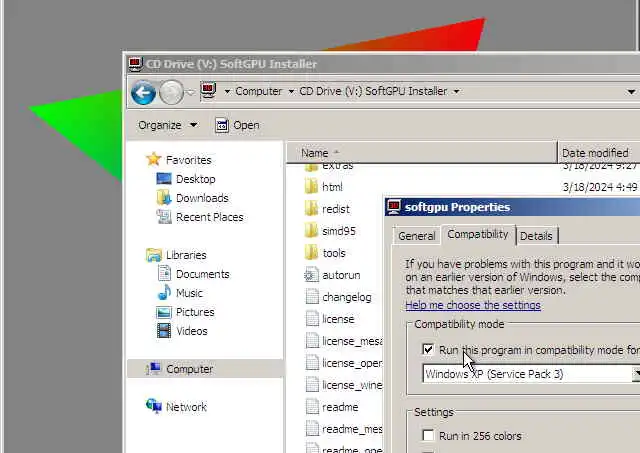Open Downloads folder in Favorites
Image resolution: width=640 pixels, height=453 pixels.
click(x=193, y=198)
